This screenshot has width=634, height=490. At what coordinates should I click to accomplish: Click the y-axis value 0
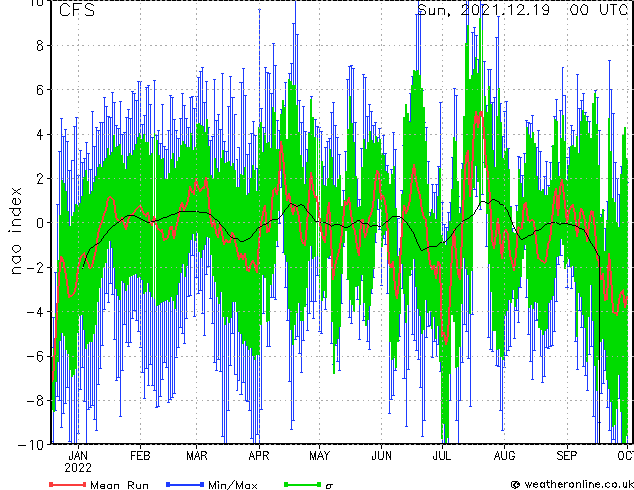(40, 223)
